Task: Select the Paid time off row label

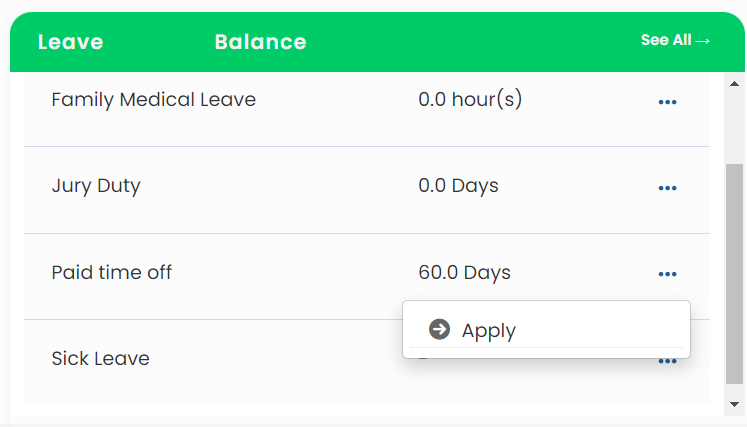Action: click(x=111, y=273)
